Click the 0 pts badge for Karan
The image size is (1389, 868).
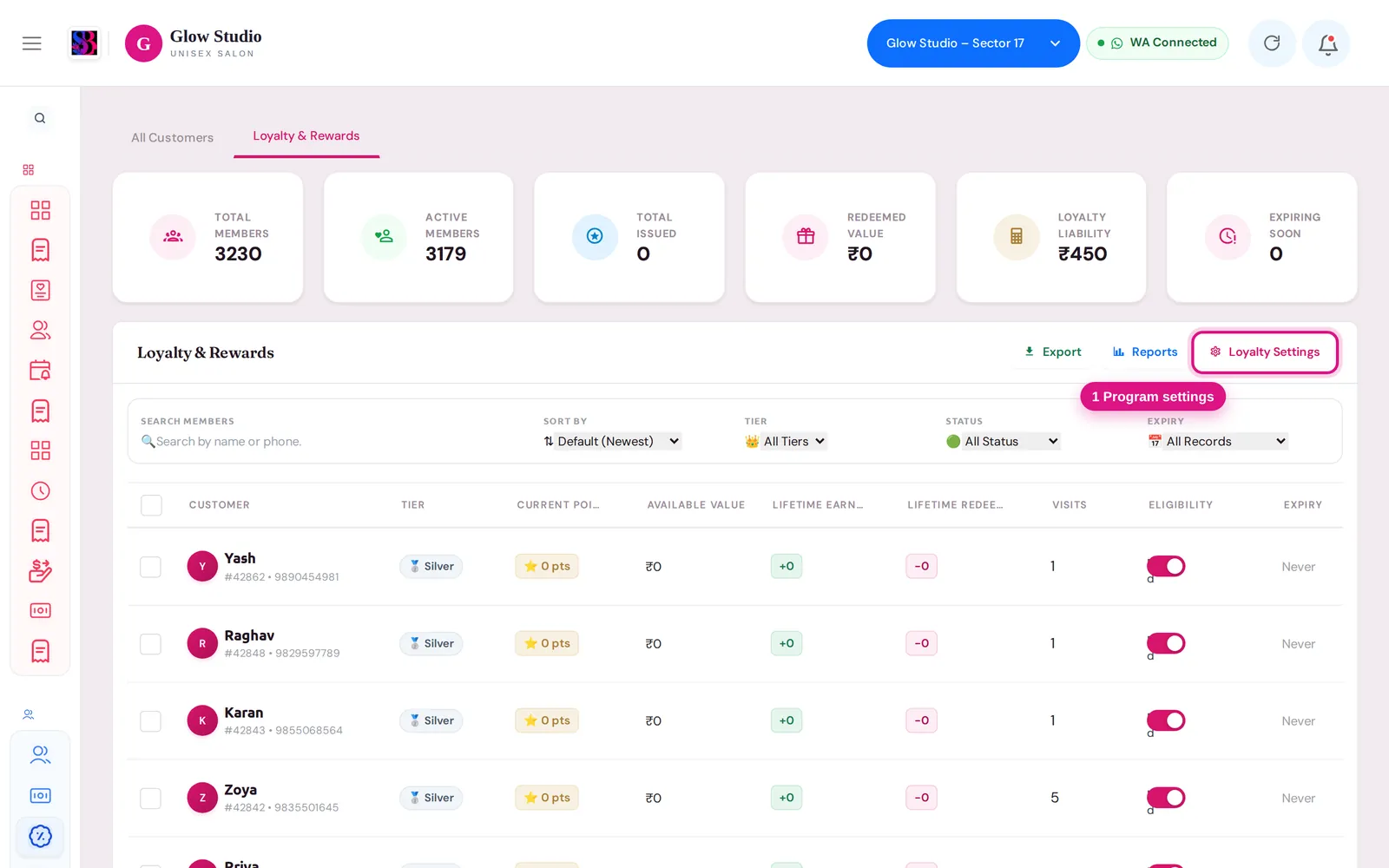[547, 720]
